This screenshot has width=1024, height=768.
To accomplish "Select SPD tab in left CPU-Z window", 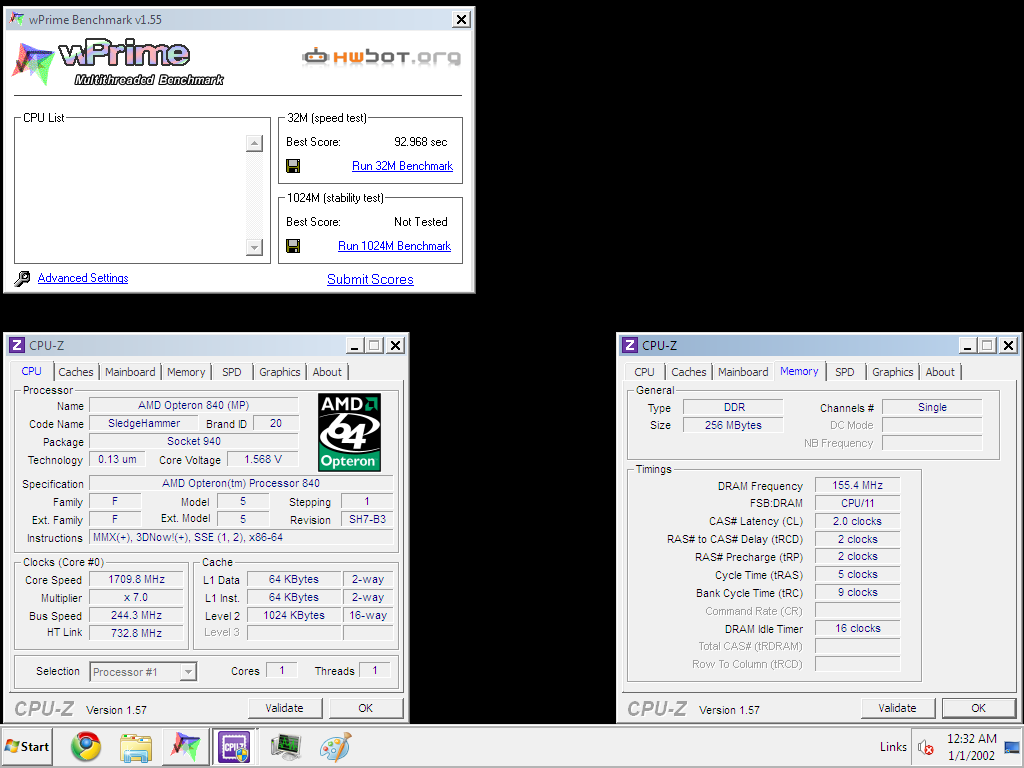I will (x=232, y=372).
